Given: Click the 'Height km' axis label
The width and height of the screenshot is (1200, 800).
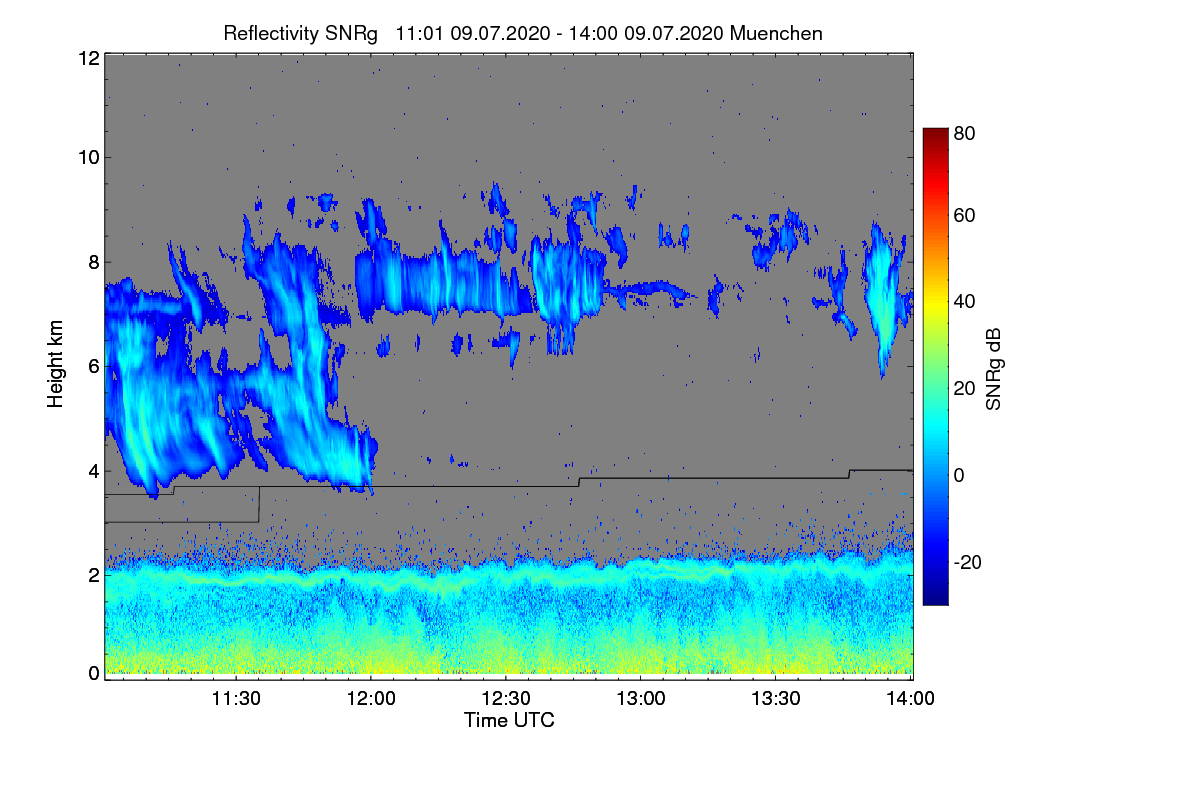Looking at the screenshot, I should click(x=56, y=364).
